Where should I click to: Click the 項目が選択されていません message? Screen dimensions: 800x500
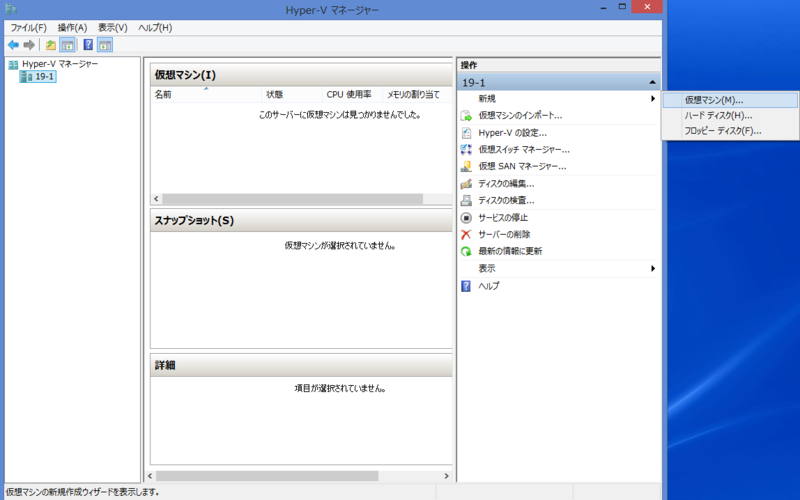tap(340, 389)
